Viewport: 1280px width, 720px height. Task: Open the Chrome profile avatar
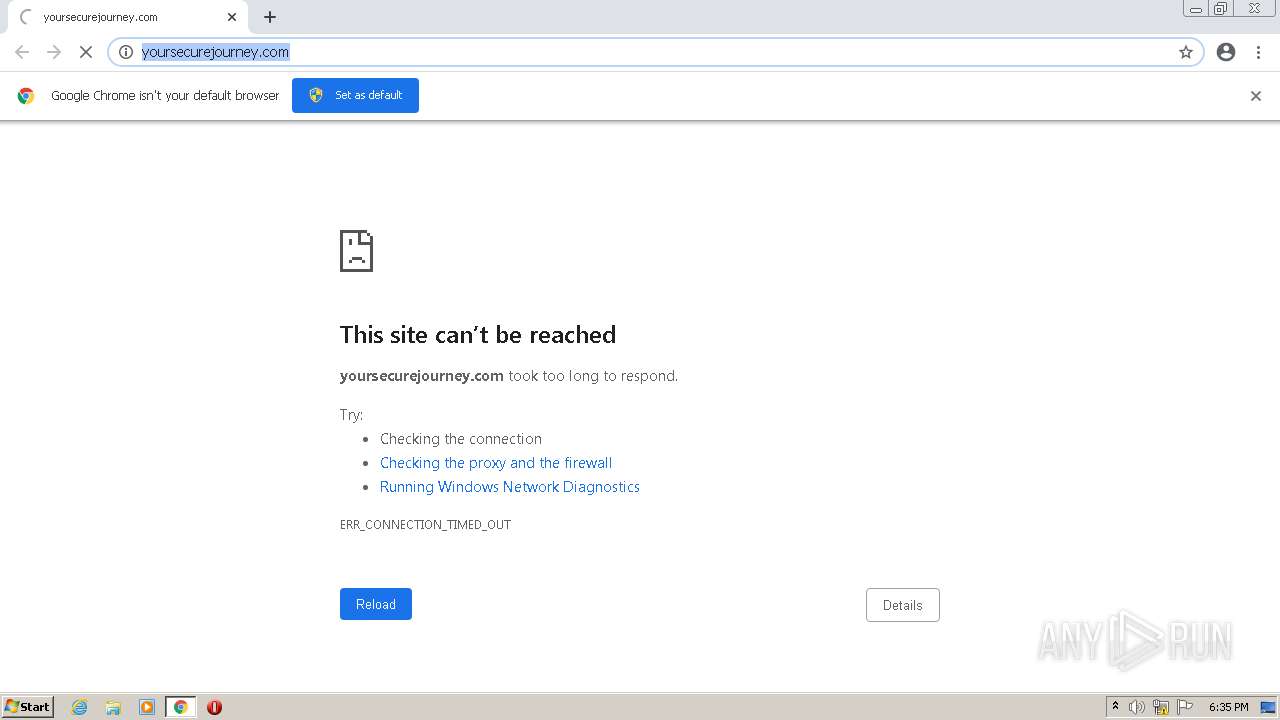point(1226,52)
